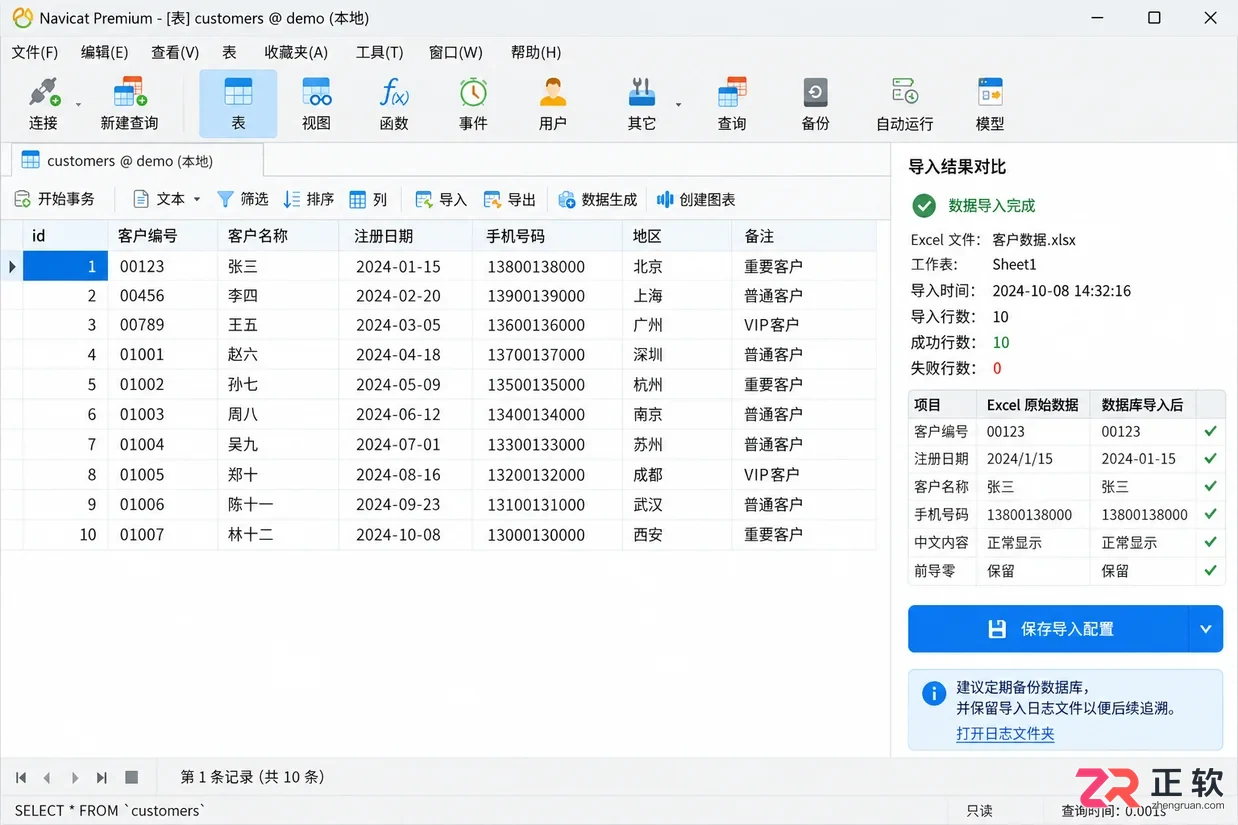Select the 表 table toolbar icon
1238x825 pixels.
coord(238,94)
